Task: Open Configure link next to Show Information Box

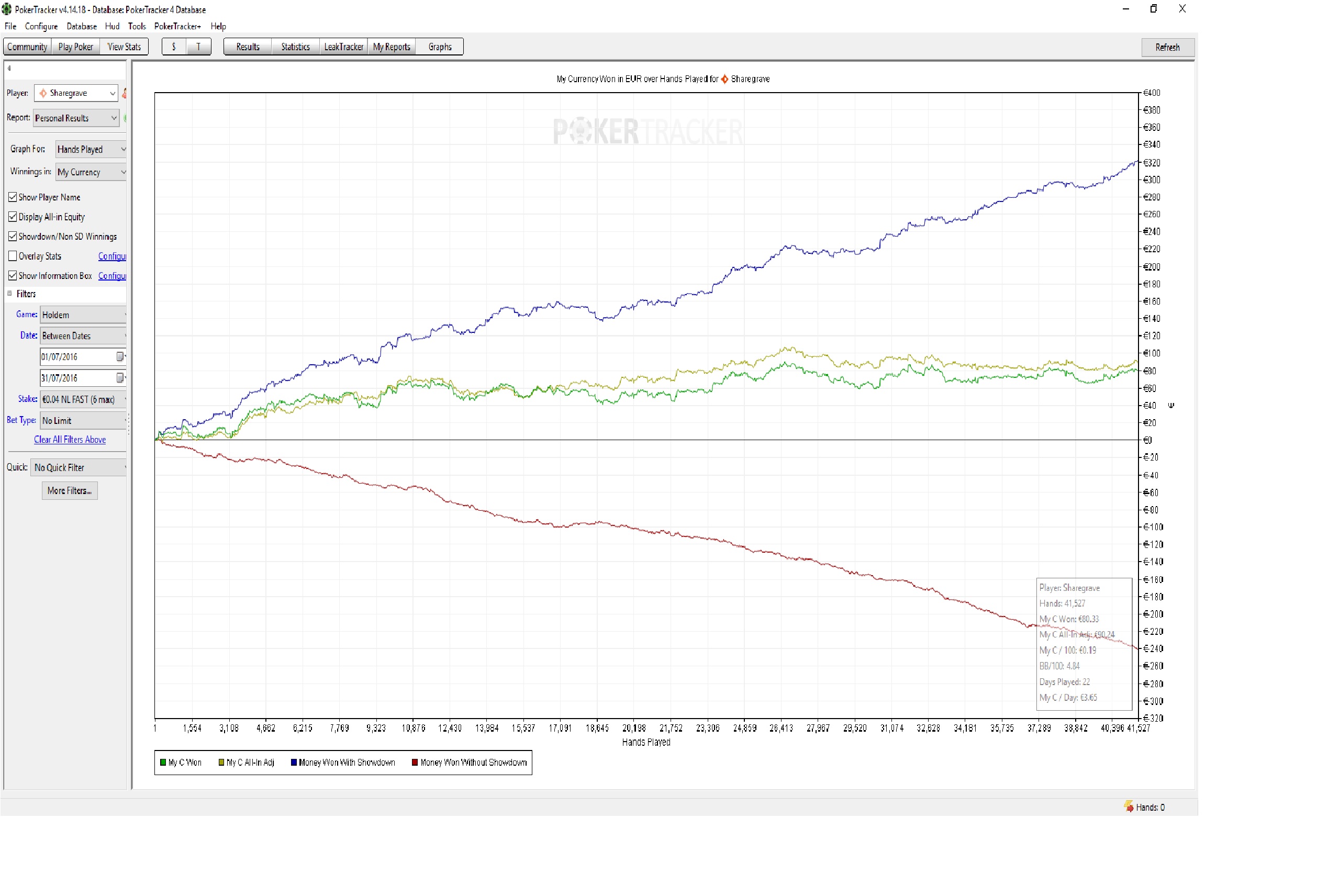Action: (112, 275)
